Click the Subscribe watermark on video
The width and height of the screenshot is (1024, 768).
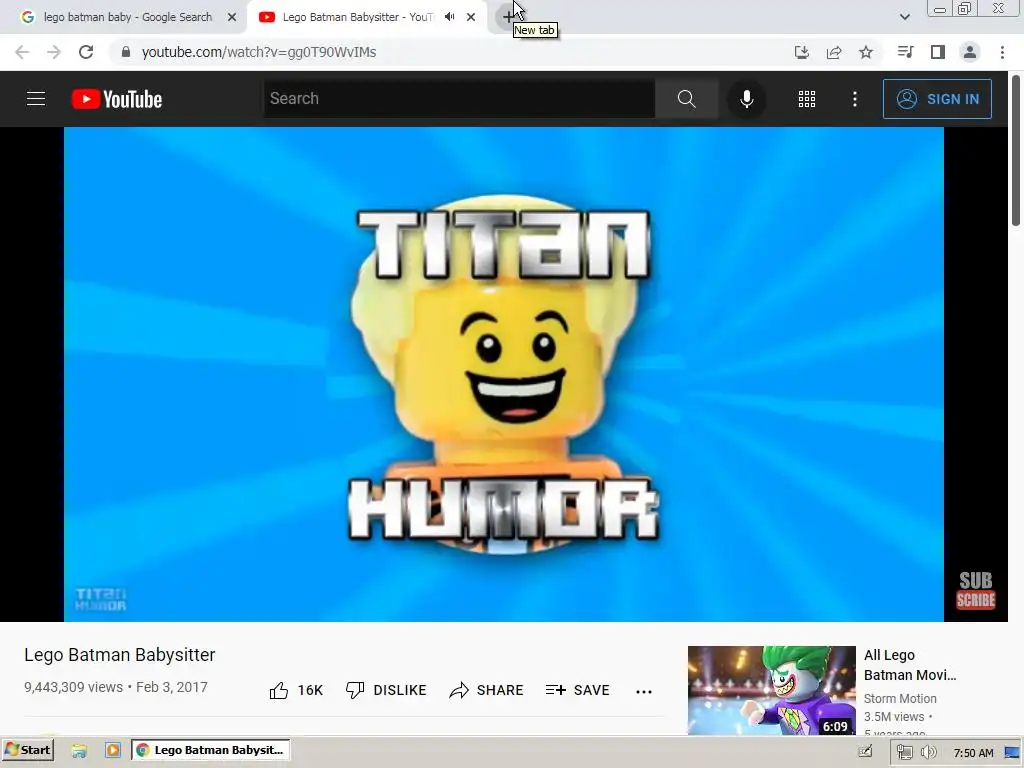[976, 590]
